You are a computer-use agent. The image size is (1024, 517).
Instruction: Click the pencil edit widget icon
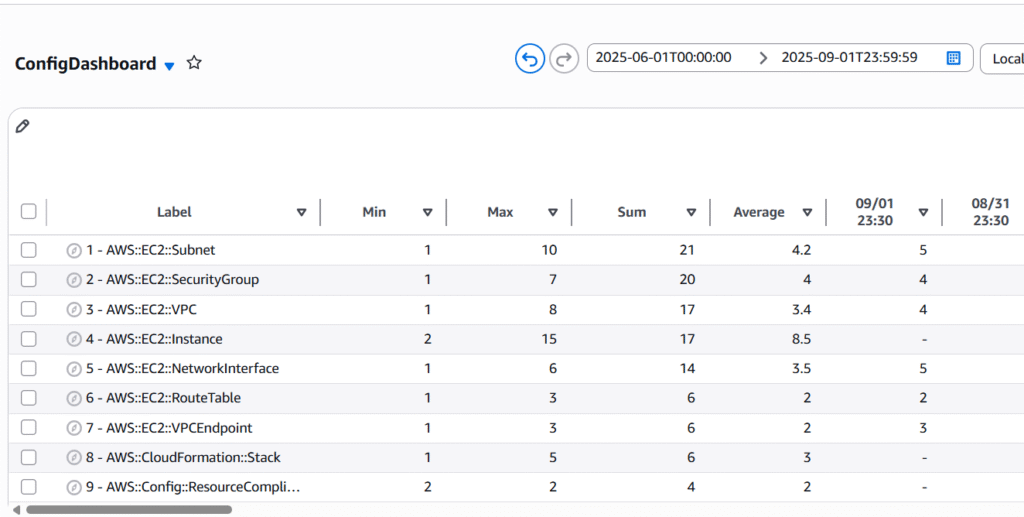23,126
